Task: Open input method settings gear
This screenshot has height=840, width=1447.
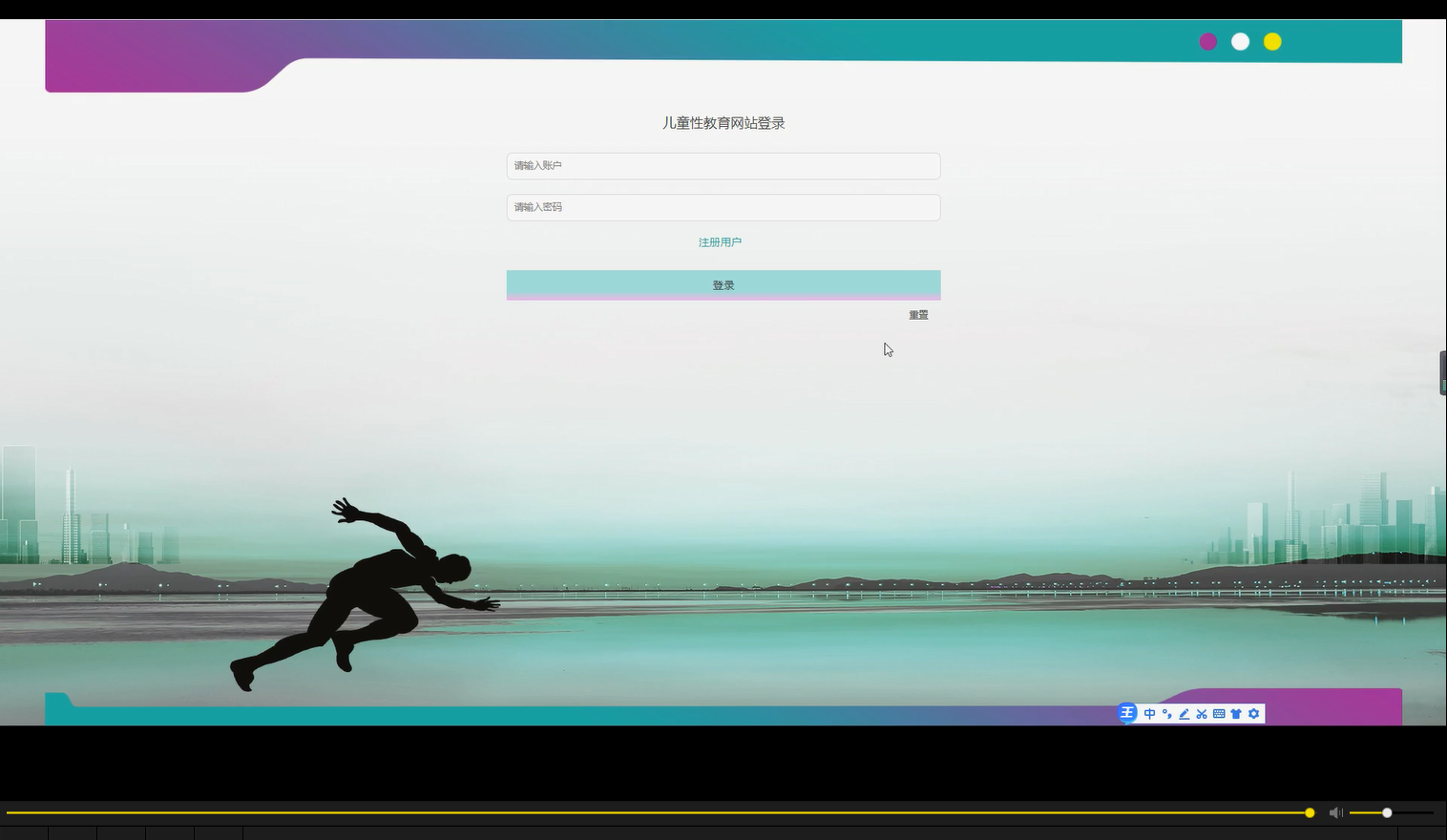Action: pyautogui.click(x=1254, y=714)
